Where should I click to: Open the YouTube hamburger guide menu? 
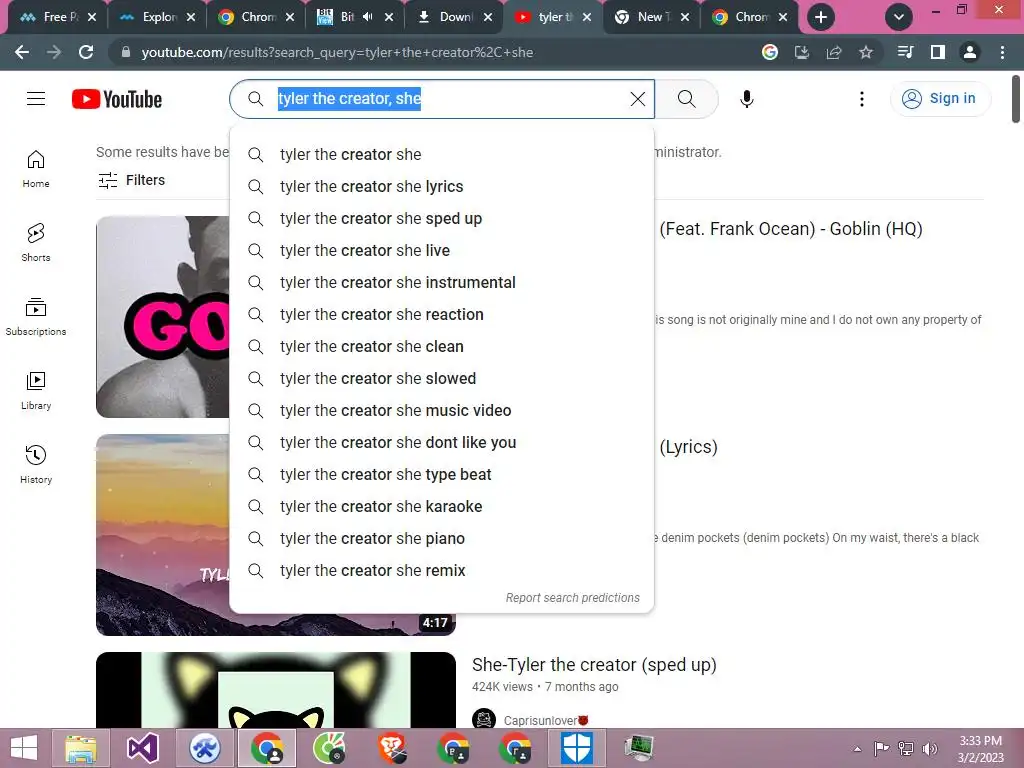[36, 99]
